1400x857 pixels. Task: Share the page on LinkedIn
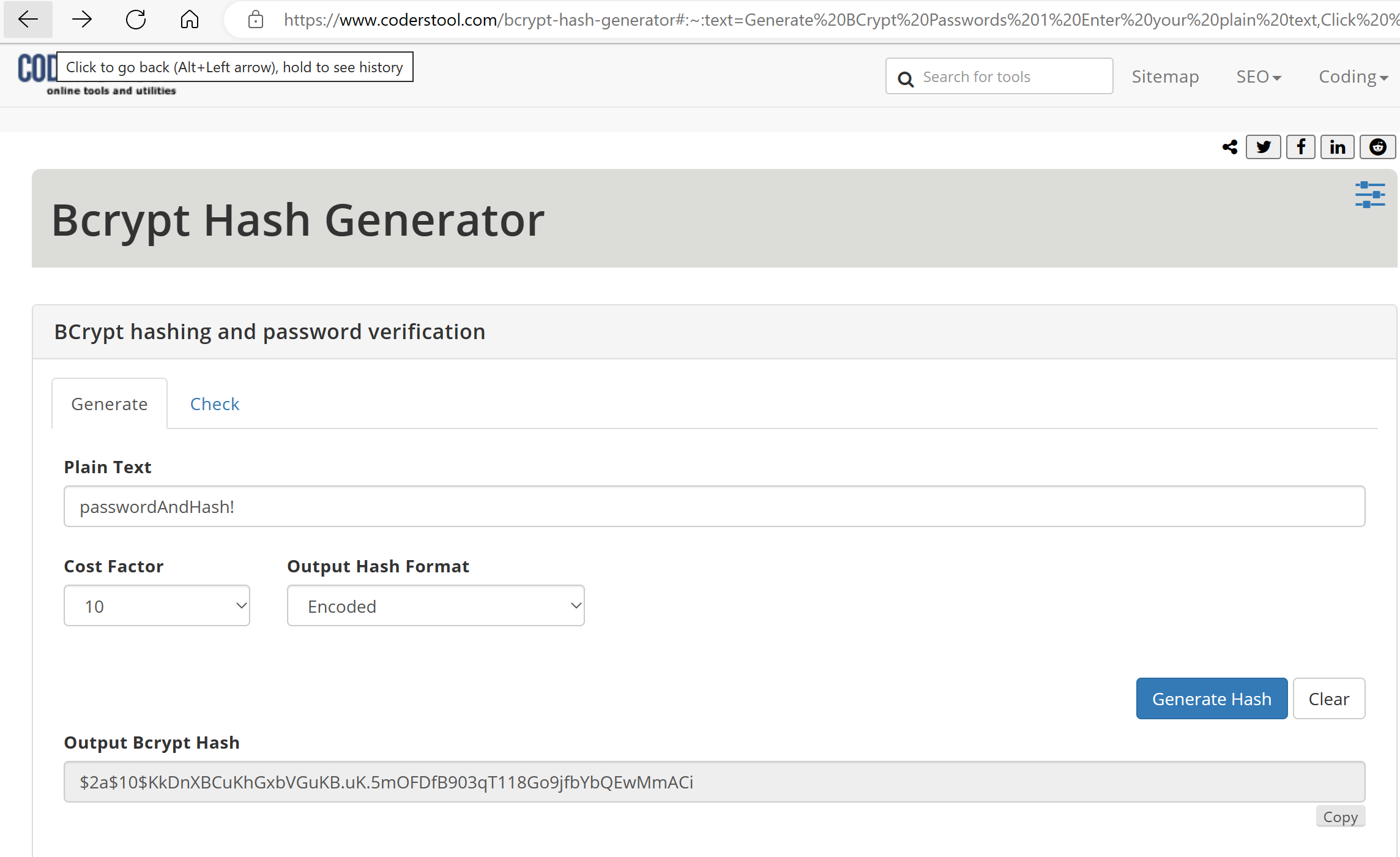coord(1338,146)
